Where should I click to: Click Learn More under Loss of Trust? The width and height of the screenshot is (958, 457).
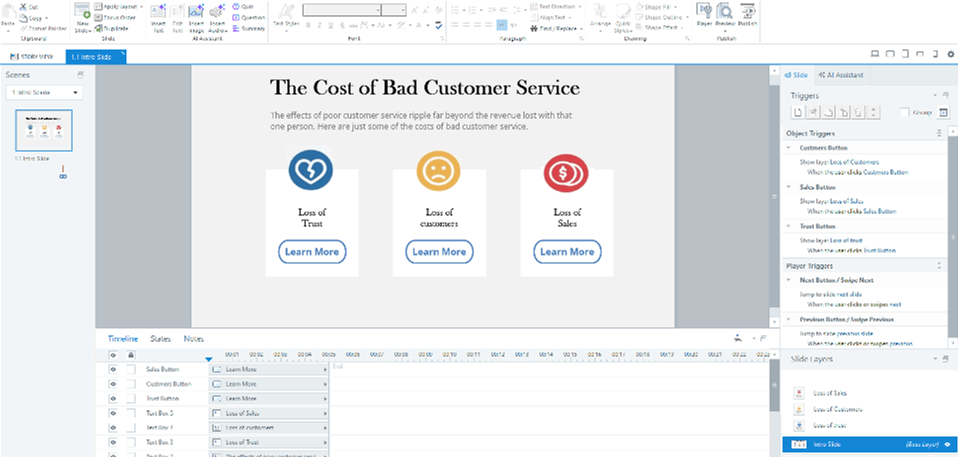(311, 252)
